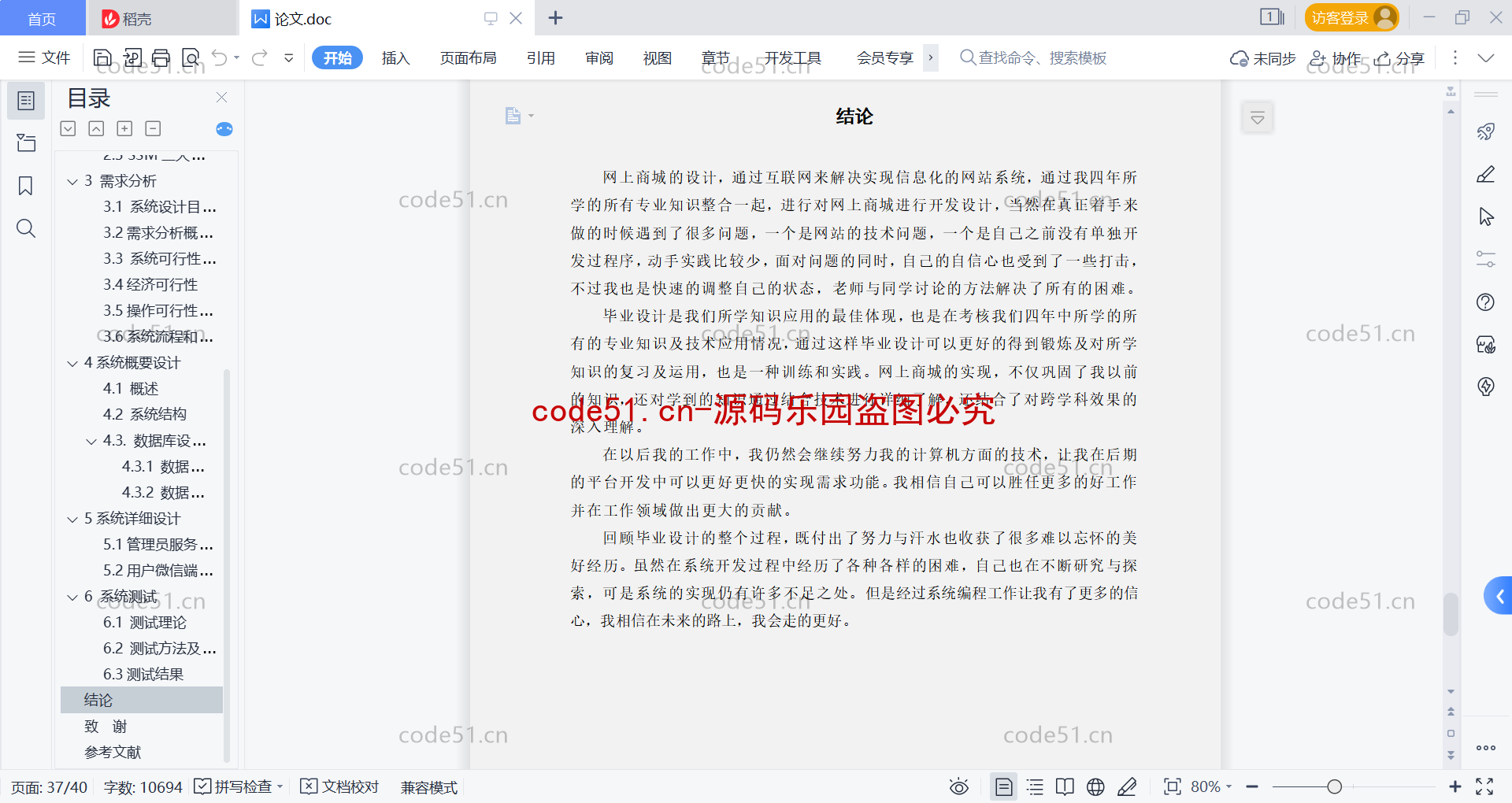Expand more ribbon tabs chevron arrow
The width and height of the screenshot is (1512, 803).
pos(930,57)
